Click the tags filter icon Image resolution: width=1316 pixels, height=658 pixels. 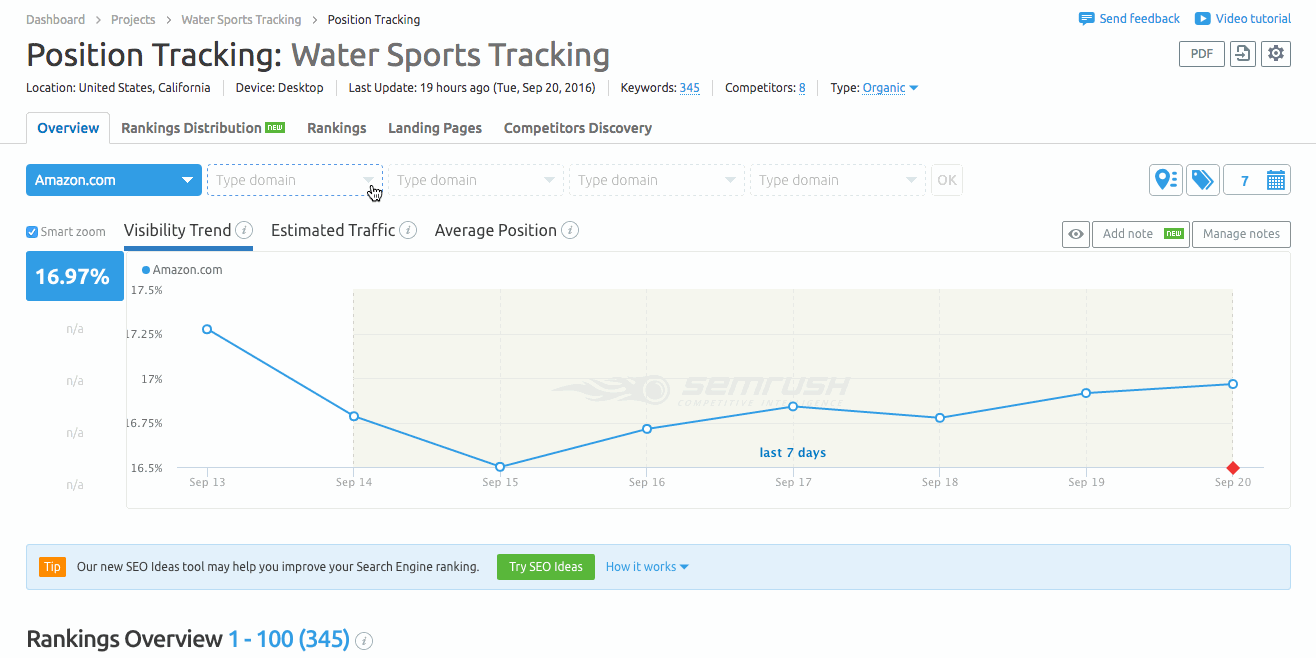(x=1202, y=180)
